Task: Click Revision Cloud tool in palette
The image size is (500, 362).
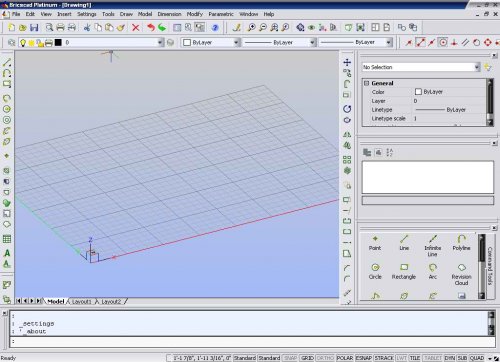Action: pos(461,275)
